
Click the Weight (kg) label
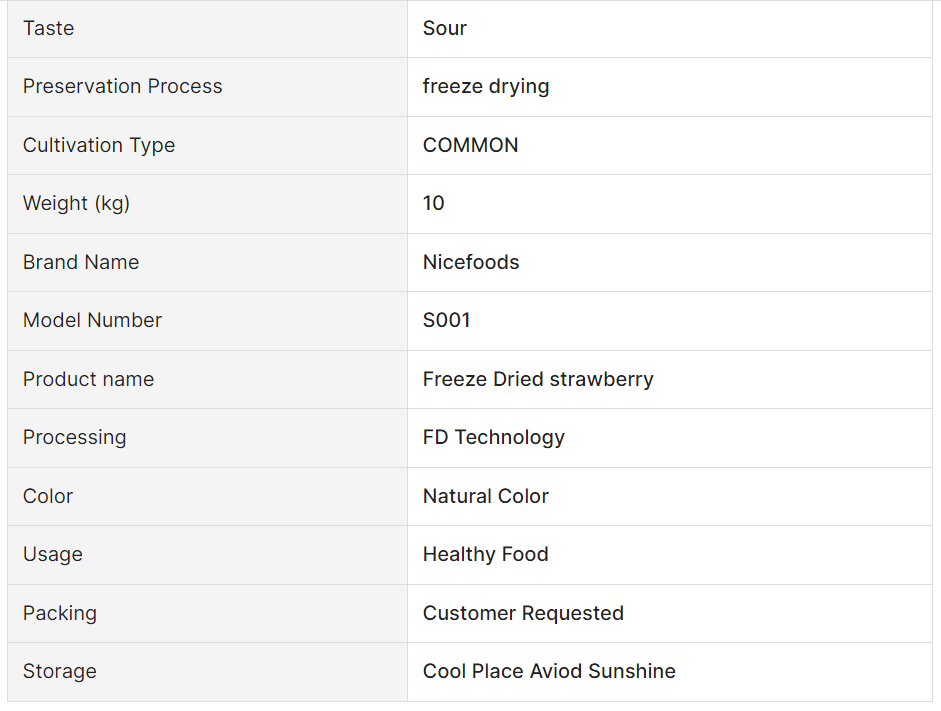[x=76, y=203]
